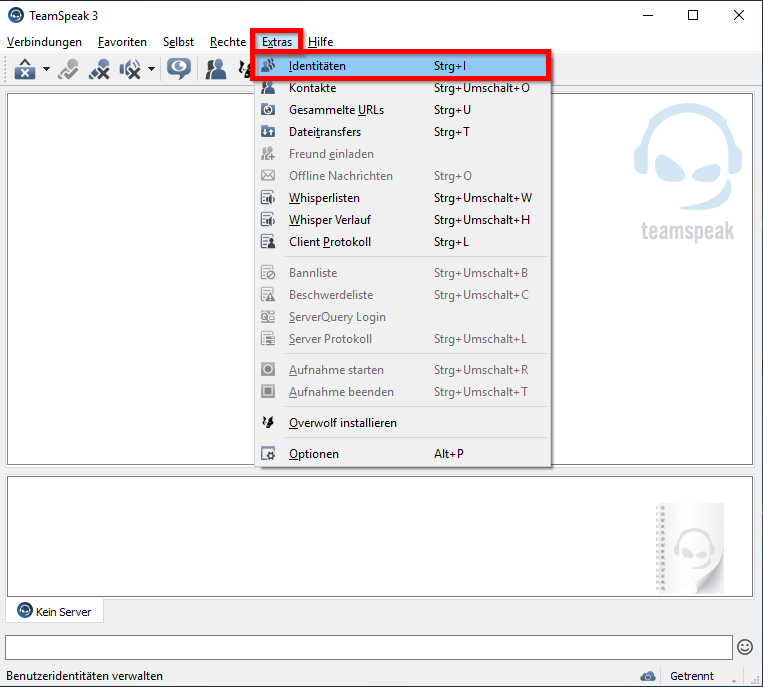Open the Verbindungen menu
This screenshot has height=687, width=763.
pyautogui.click(x=44, y=42)
